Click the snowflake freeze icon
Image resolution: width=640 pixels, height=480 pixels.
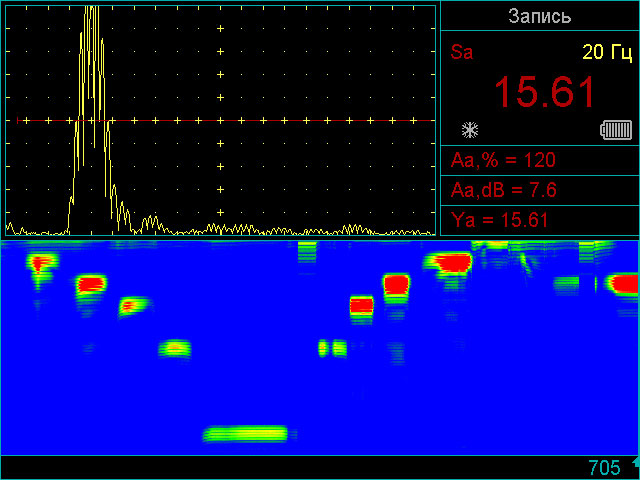tap(469, 129)
